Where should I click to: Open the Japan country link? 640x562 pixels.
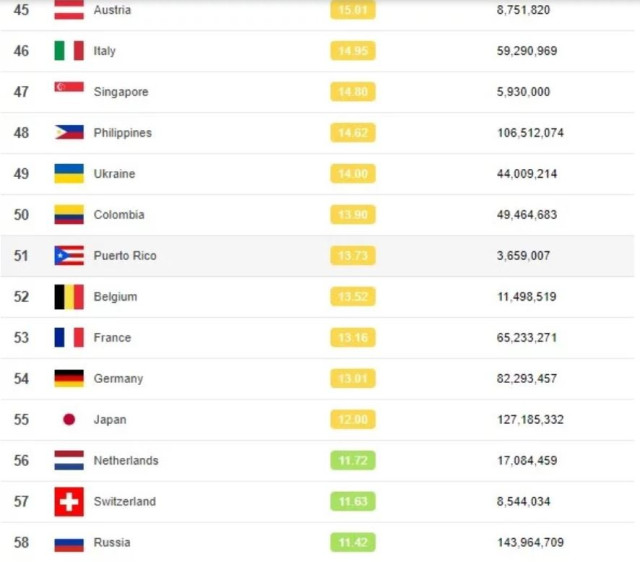(x=110, y=420)
